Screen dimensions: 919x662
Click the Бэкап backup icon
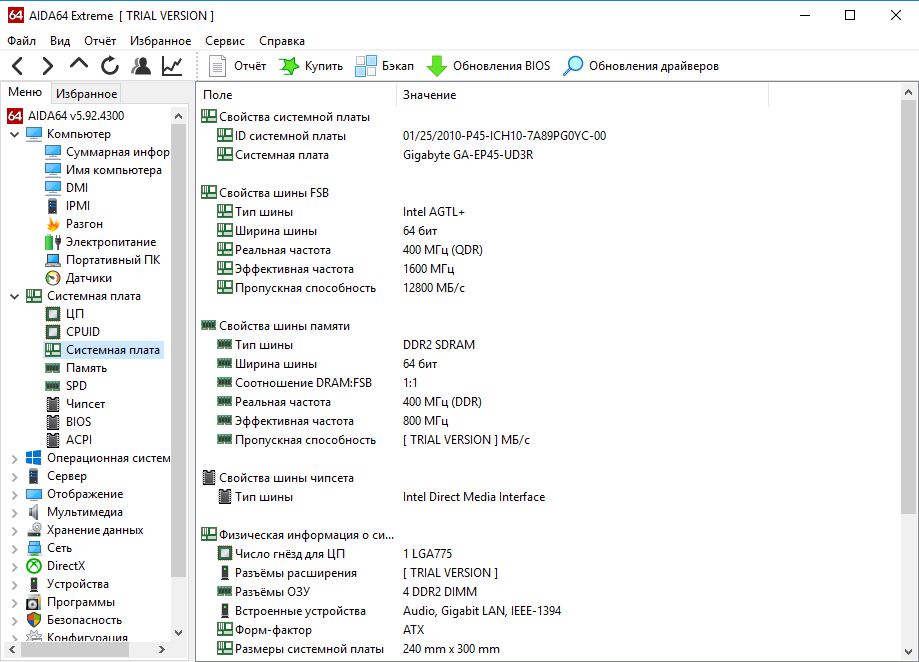pyautogui.click(x=366, y=66)
